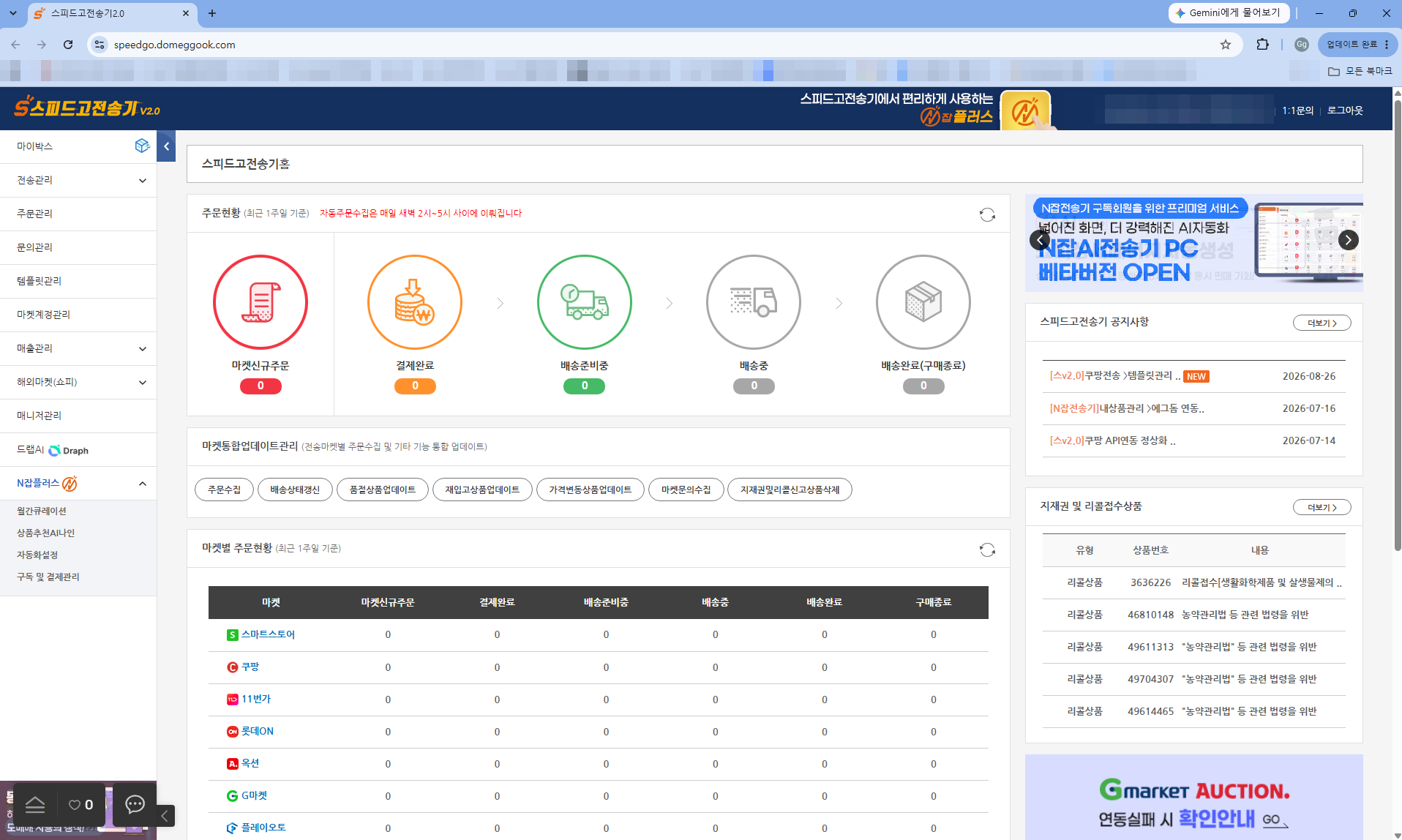Click the 로그아웃 link
The width and height of the screenshot is (1402, 840).
[x=1346, y=110]
